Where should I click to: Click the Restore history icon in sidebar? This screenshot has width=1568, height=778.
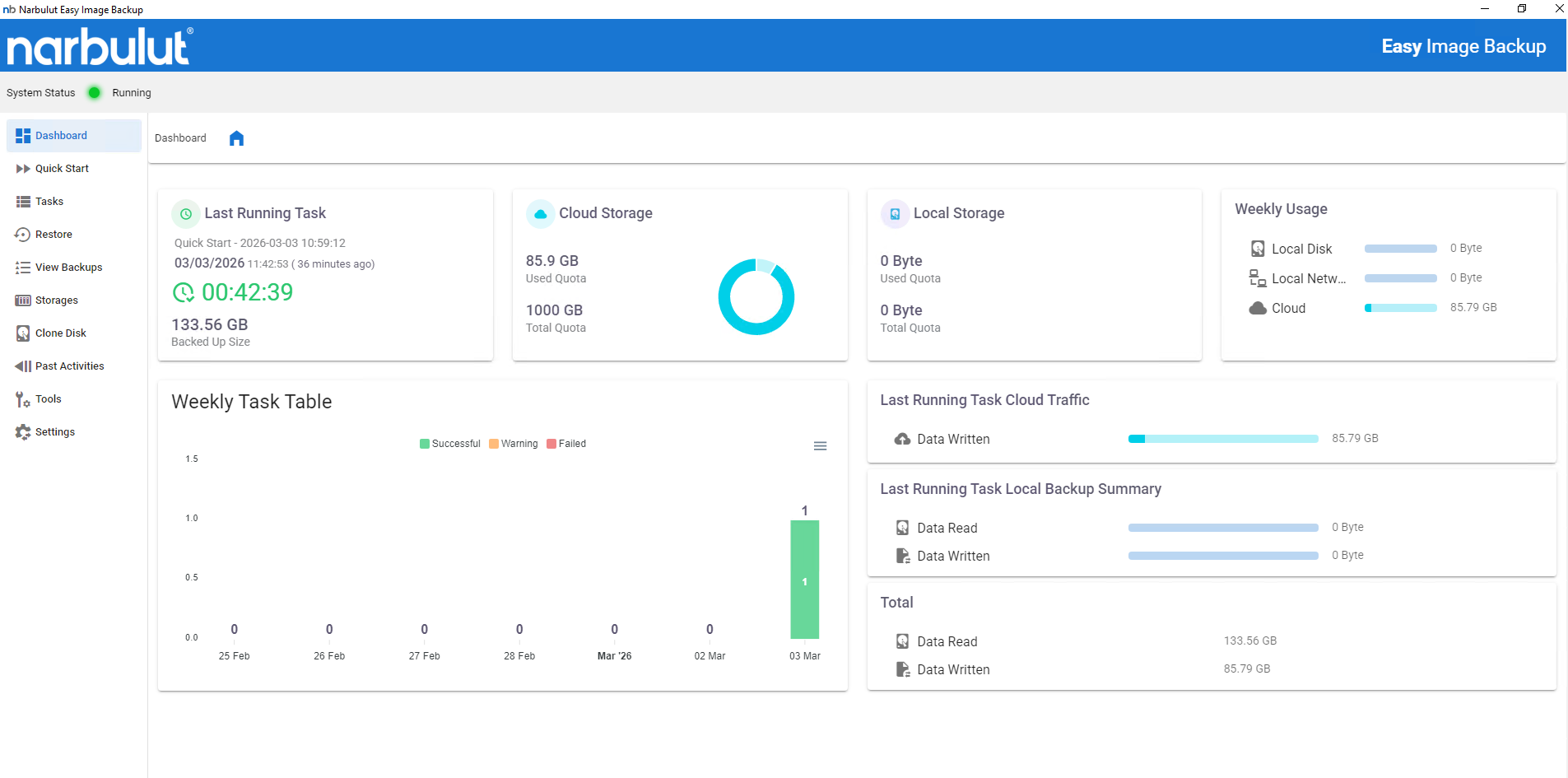[x=23, y=235]
